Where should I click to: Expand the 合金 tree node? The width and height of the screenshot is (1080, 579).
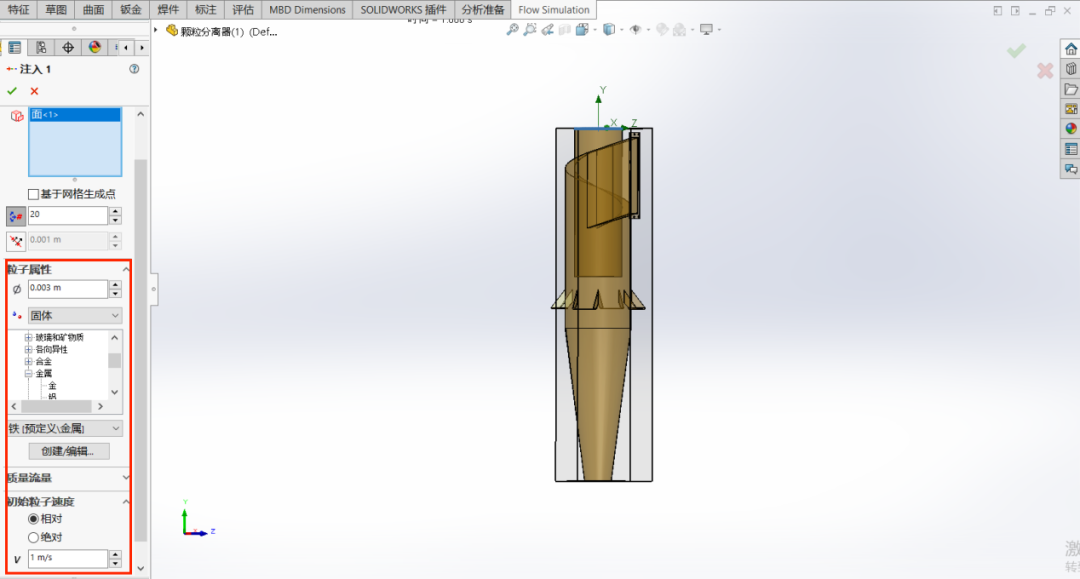(x=28, y=361)
